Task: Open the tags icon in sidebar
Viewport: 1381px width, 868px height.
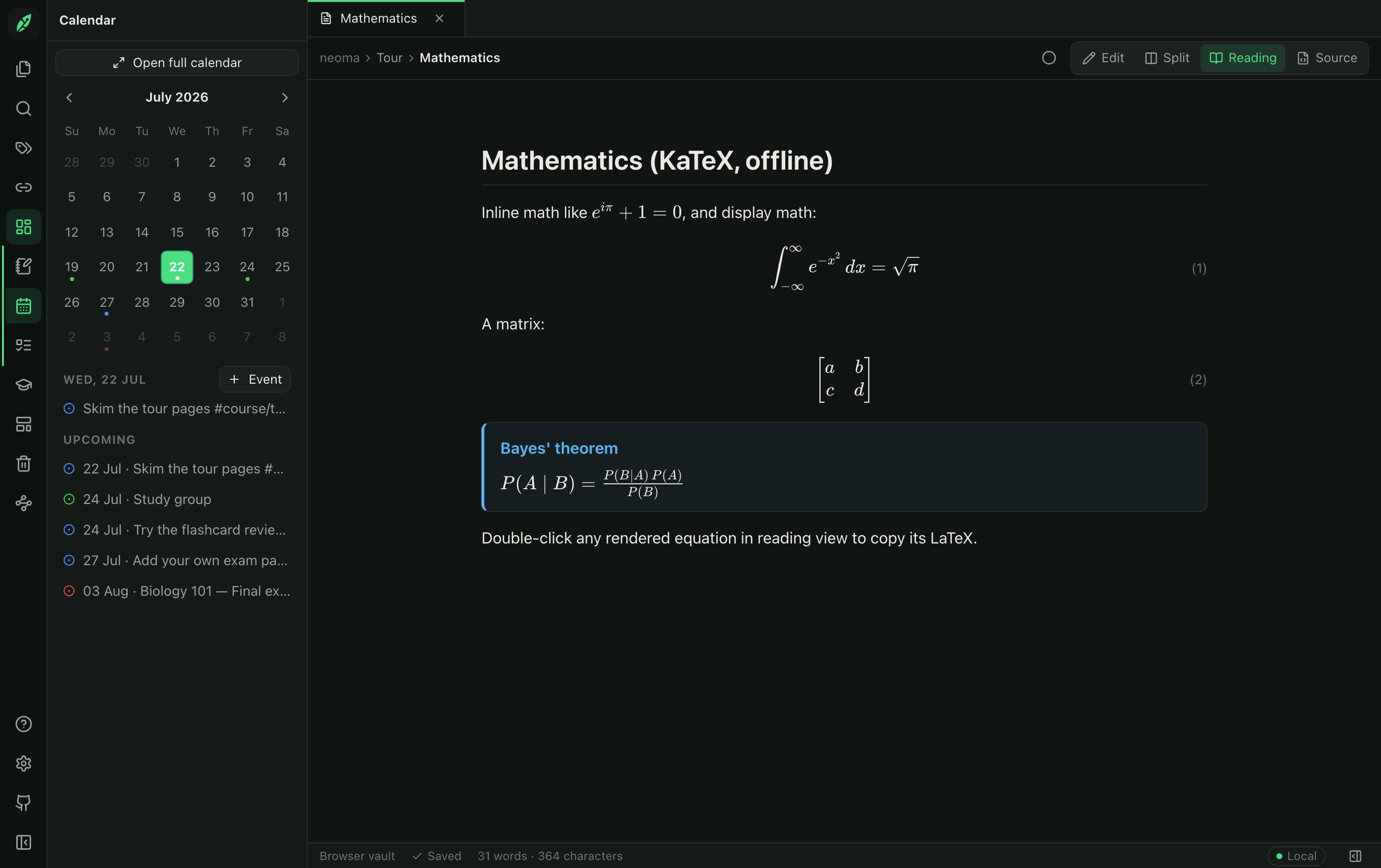Action: point(24,148)
